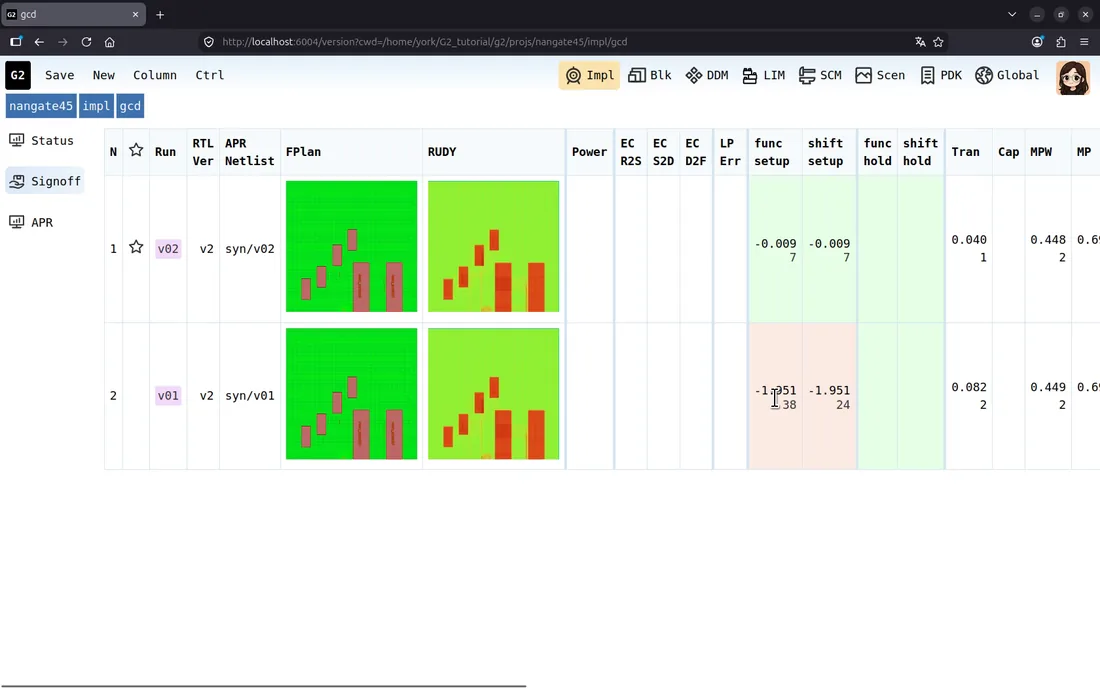Open the FPlan thumbnail for v01
The height and width of the screenshot is (688, 1100).
tap(351, 393)
